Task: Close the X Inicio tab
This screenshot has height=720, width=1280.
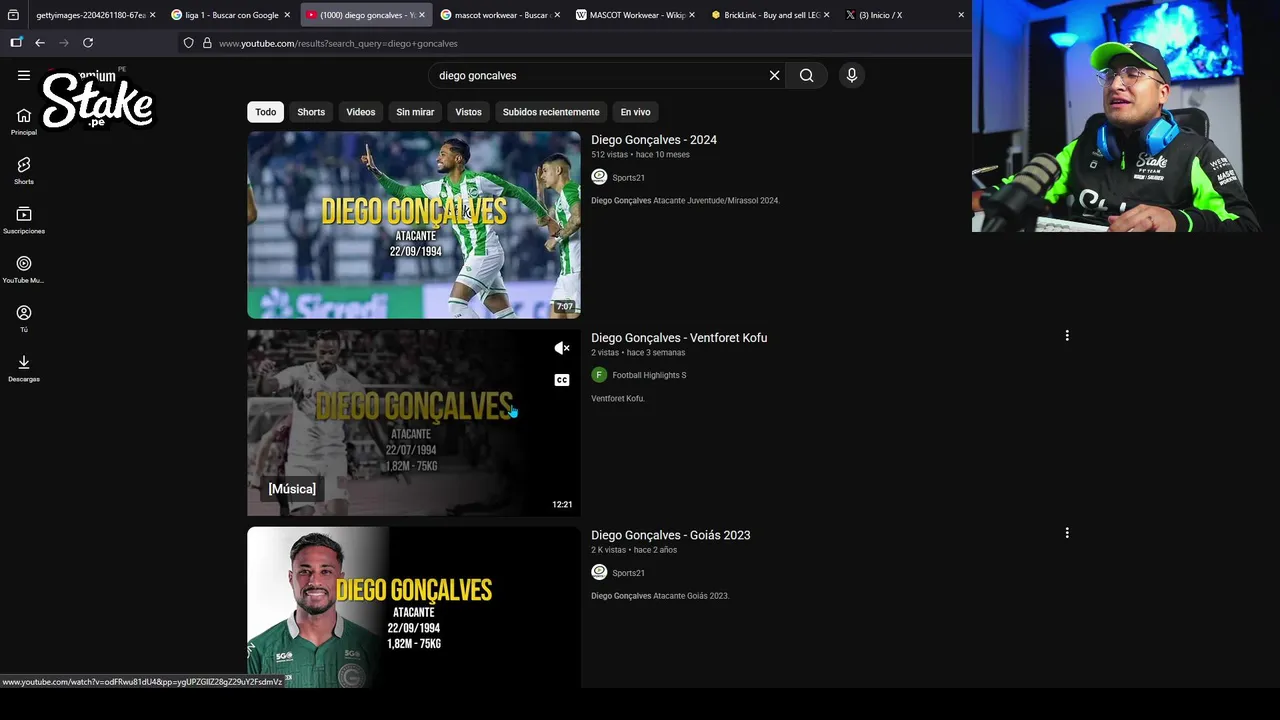Action: (961, 15)
